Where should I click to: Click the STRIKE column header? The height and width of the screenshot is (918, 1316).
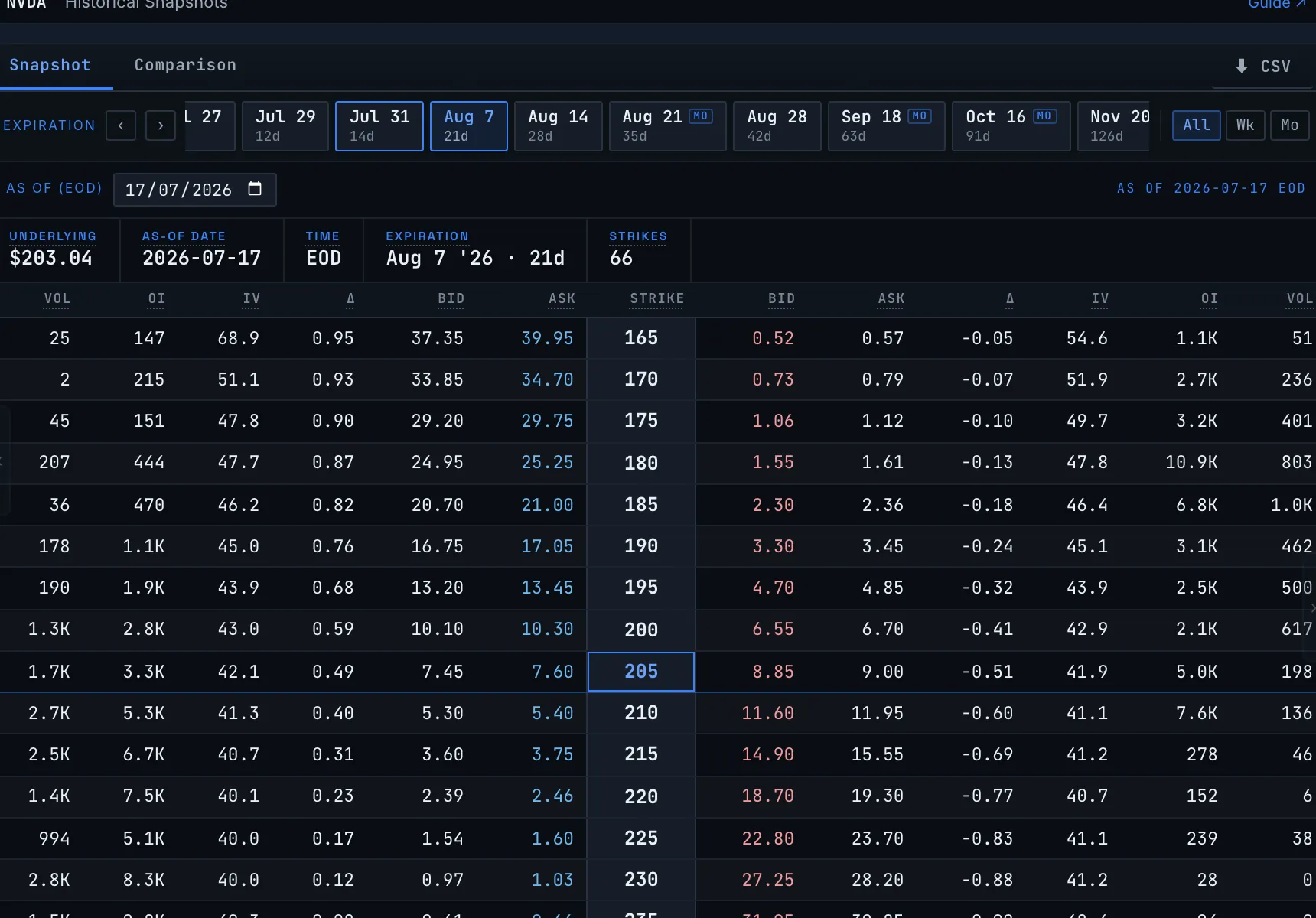click(x=656, y=299)
